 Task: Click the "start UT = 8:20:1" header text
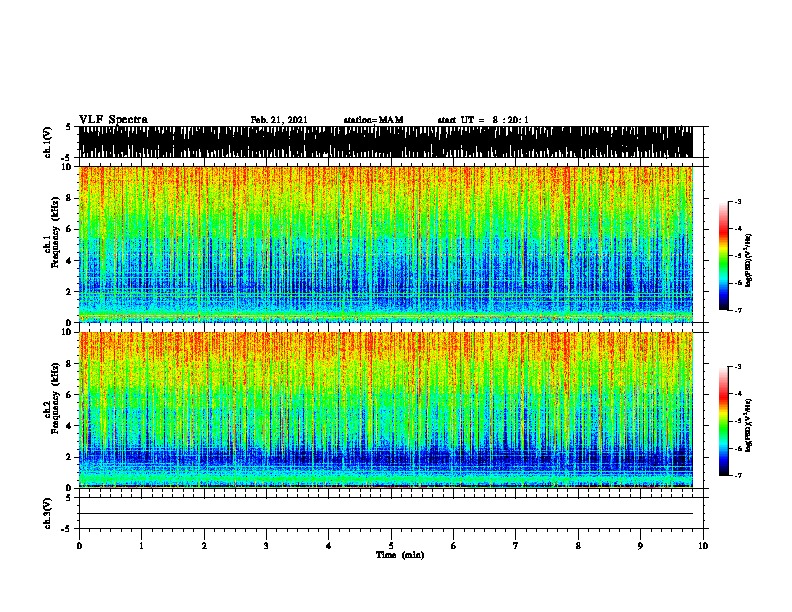coord(483,120)
